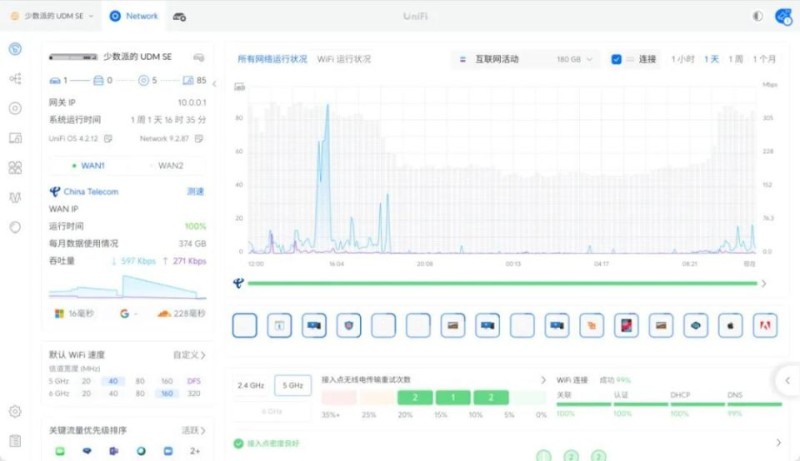This screenshot has height=461, width=800.
Task: Click the green China Telecom uptime bar
Action: (x=502, y=283)
